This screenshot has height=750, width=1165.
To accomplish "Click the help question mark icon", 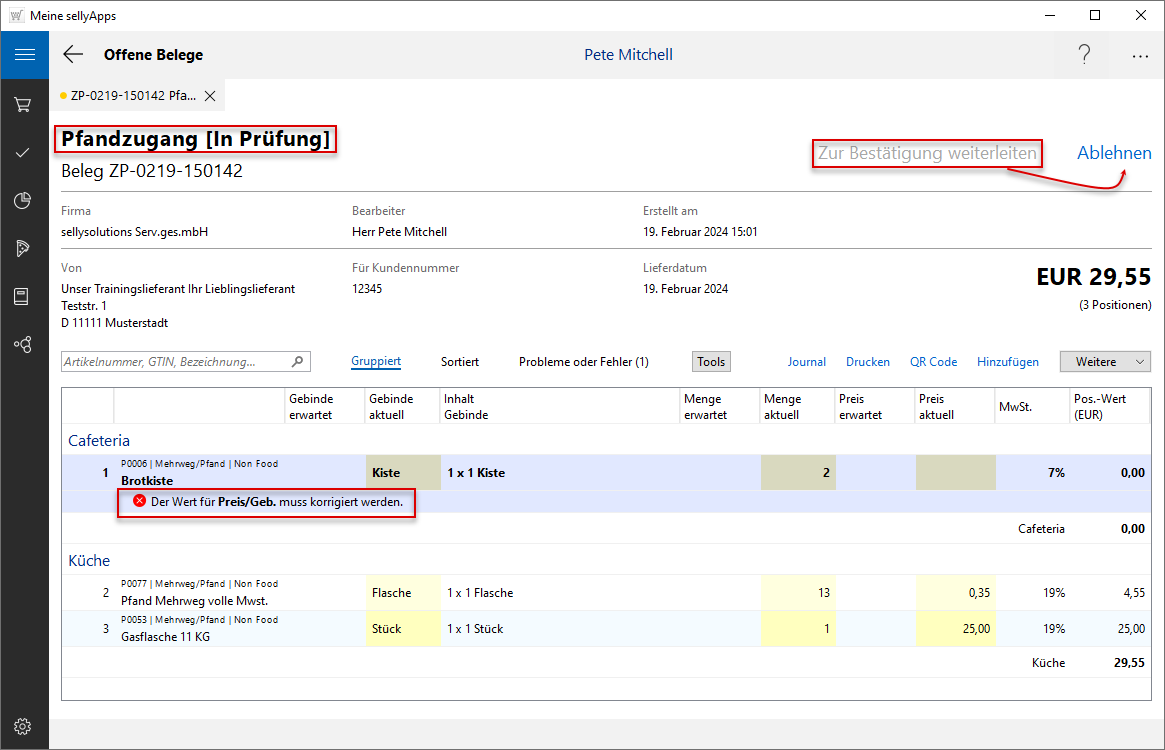I will click(x=1084, y=55).
